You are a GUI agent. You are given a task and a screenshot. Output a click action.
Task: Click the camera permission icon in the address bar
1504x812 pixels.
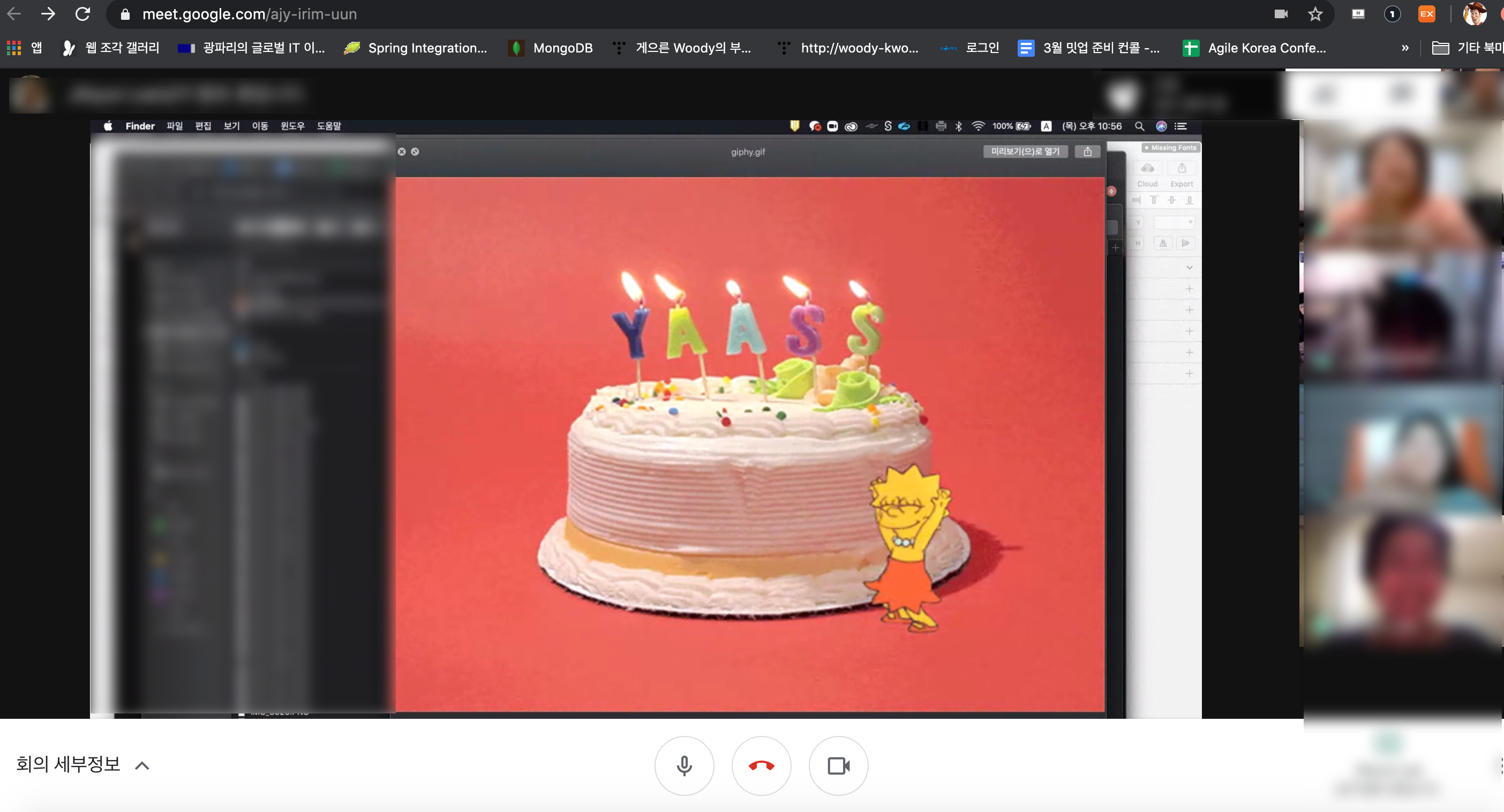pos(1281,14)
